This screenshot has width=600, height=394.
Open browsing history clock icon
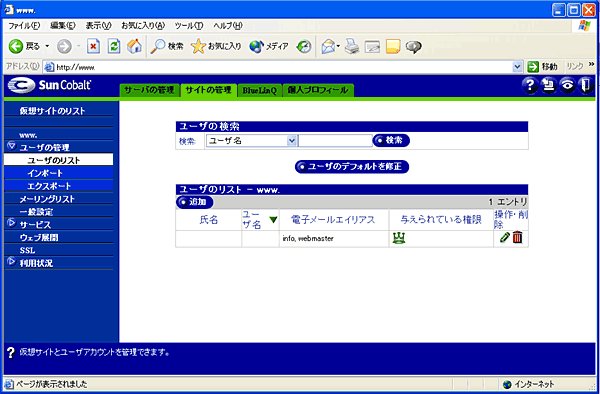coord(304,47)
